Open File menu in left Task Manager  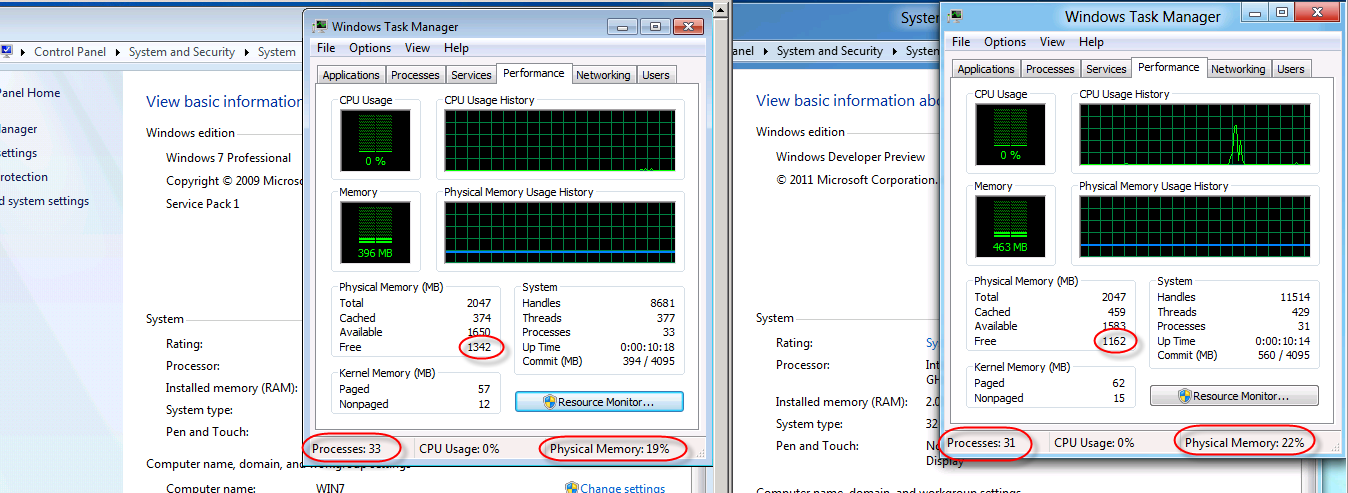coord(326,48)
